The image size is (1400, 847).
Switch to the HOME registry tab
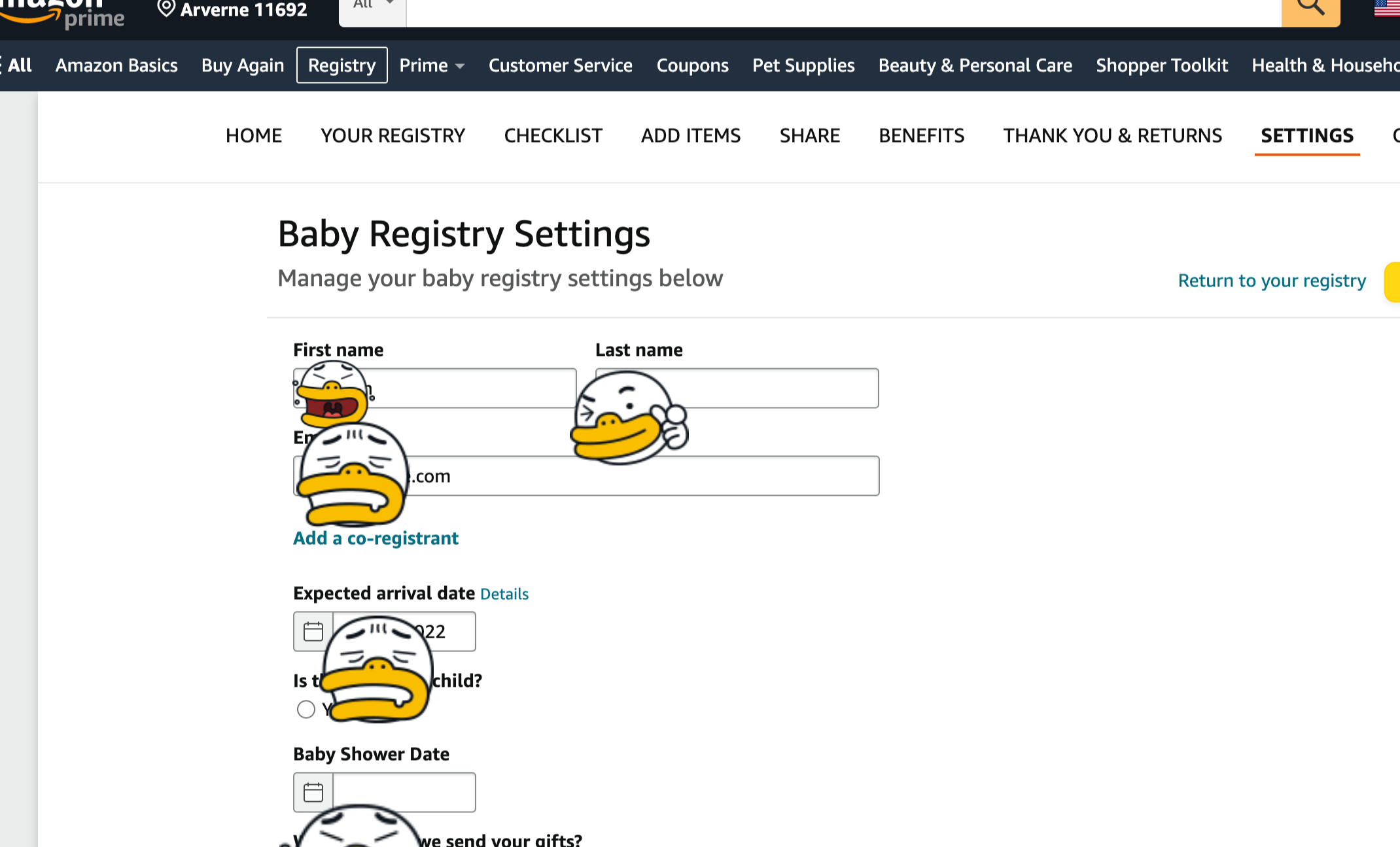pos(254,135)
